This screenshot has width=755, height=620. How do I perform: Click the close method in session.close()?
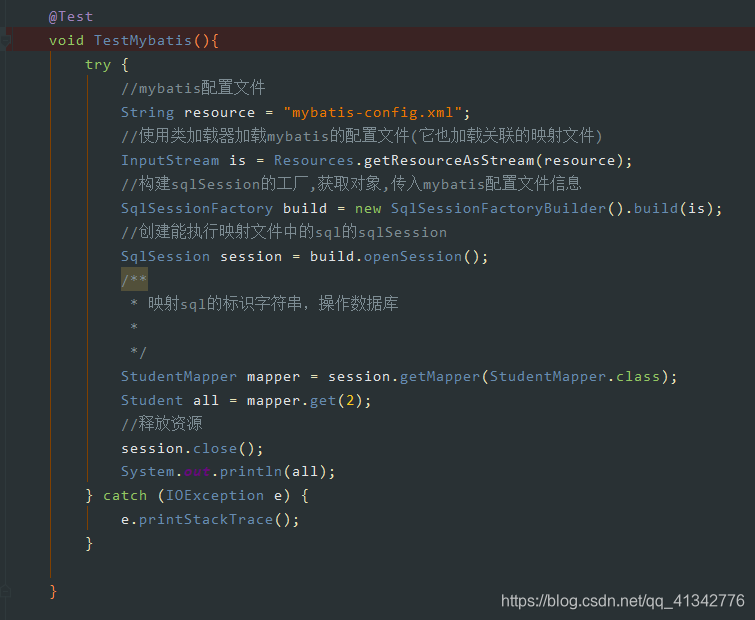215,449
